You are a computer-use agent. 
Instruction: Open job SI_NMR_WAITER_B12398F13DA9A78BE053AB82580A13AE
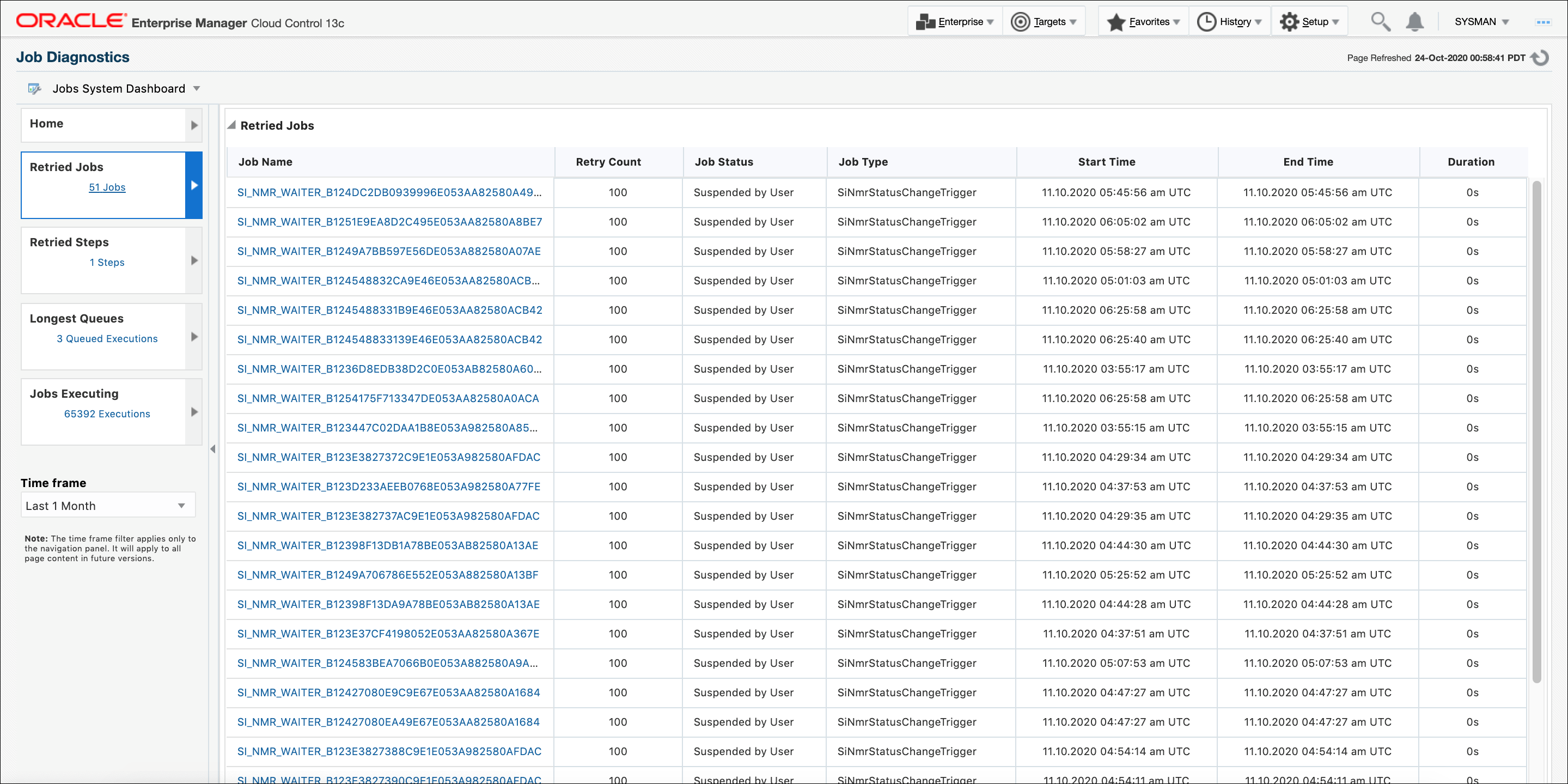point(388,604)
